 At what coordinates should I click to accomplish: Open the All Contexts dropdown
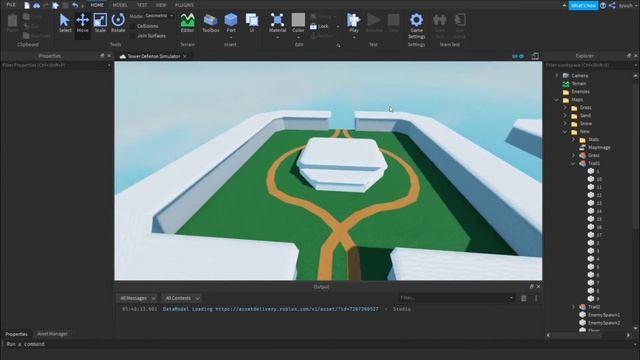[x=182, y=298]
